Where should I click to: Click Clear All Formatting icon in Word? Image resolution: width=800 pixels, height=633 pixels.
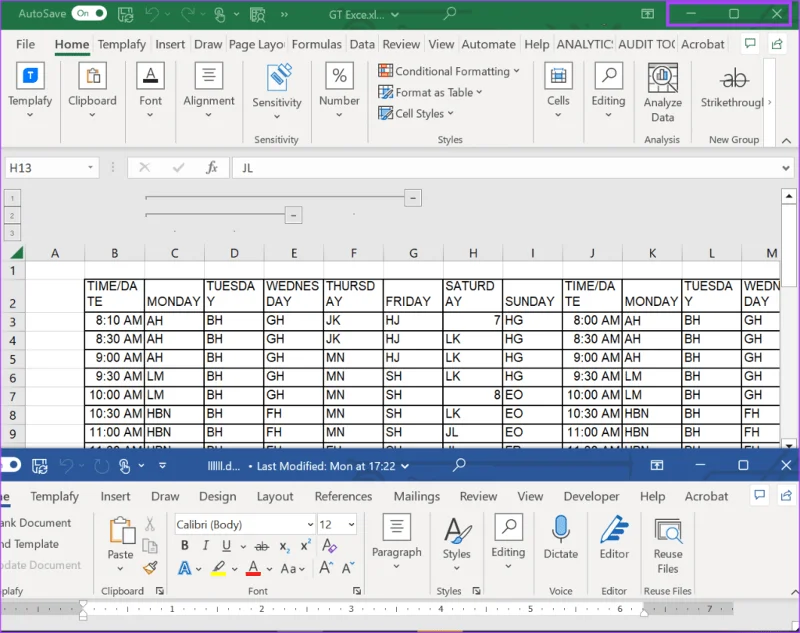coord(329,546)
